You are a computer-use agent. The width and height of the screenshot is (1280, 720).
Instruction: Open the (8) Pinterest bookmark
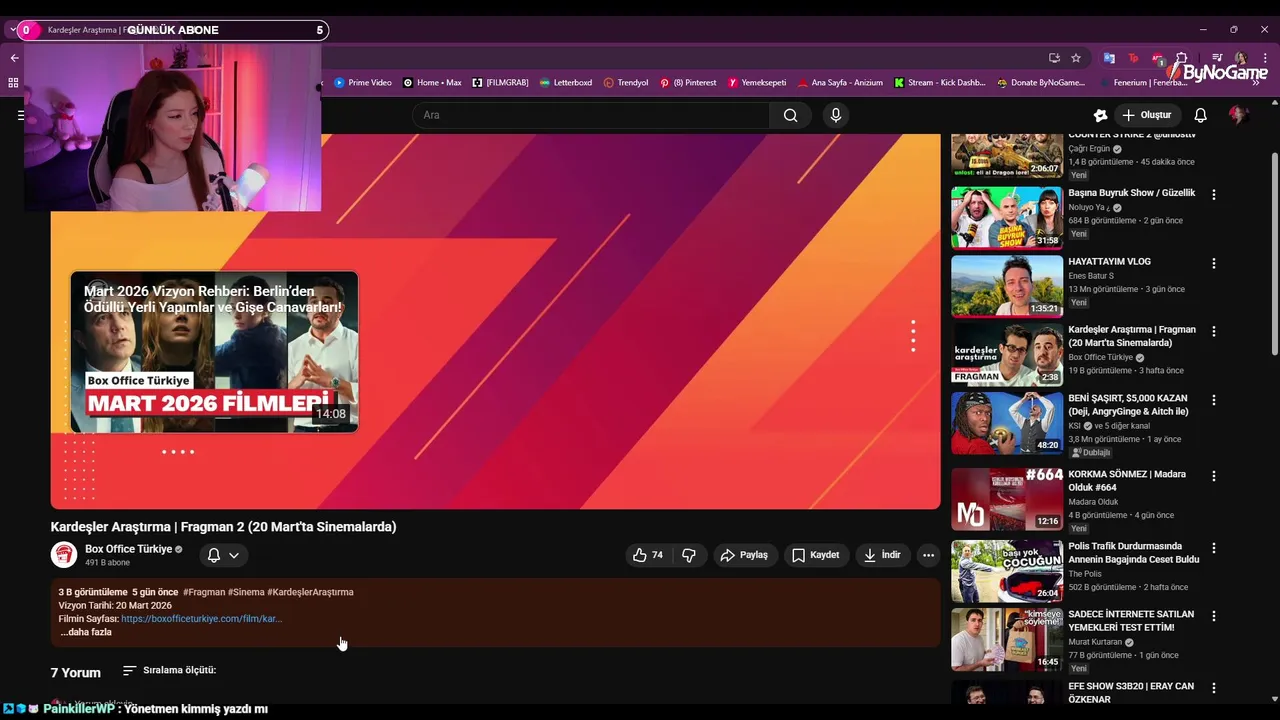coord(688,83)
